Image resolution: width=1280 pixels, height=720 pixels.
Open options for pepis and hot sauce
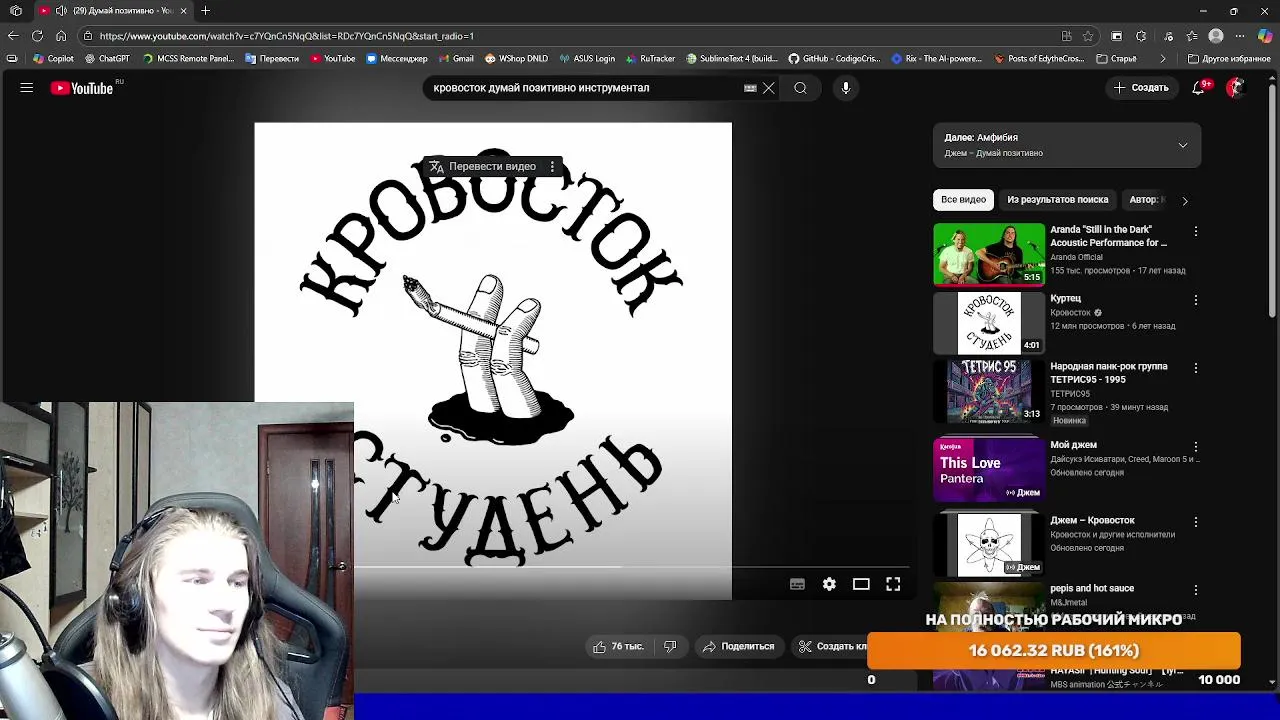tap(1196, 590)
